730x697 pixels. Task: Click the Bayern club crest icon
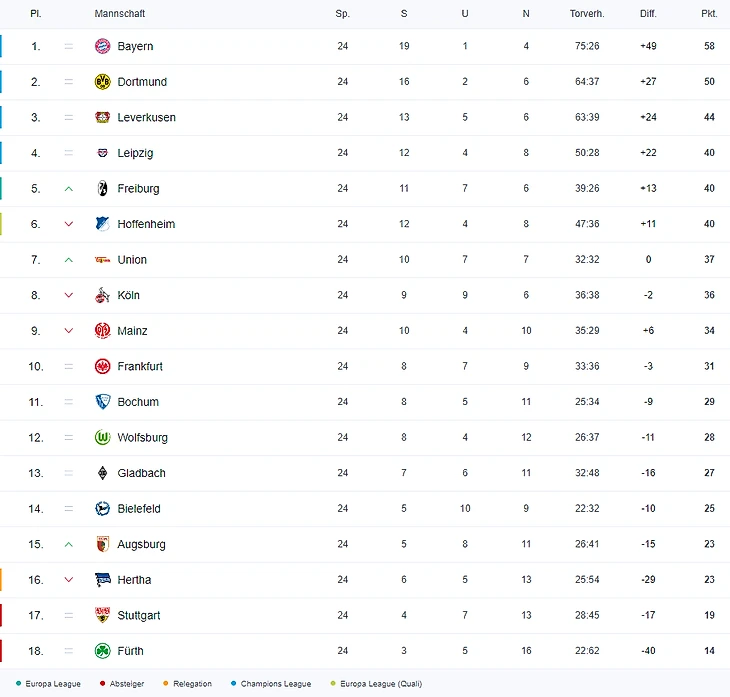click(x=102, y=46)
